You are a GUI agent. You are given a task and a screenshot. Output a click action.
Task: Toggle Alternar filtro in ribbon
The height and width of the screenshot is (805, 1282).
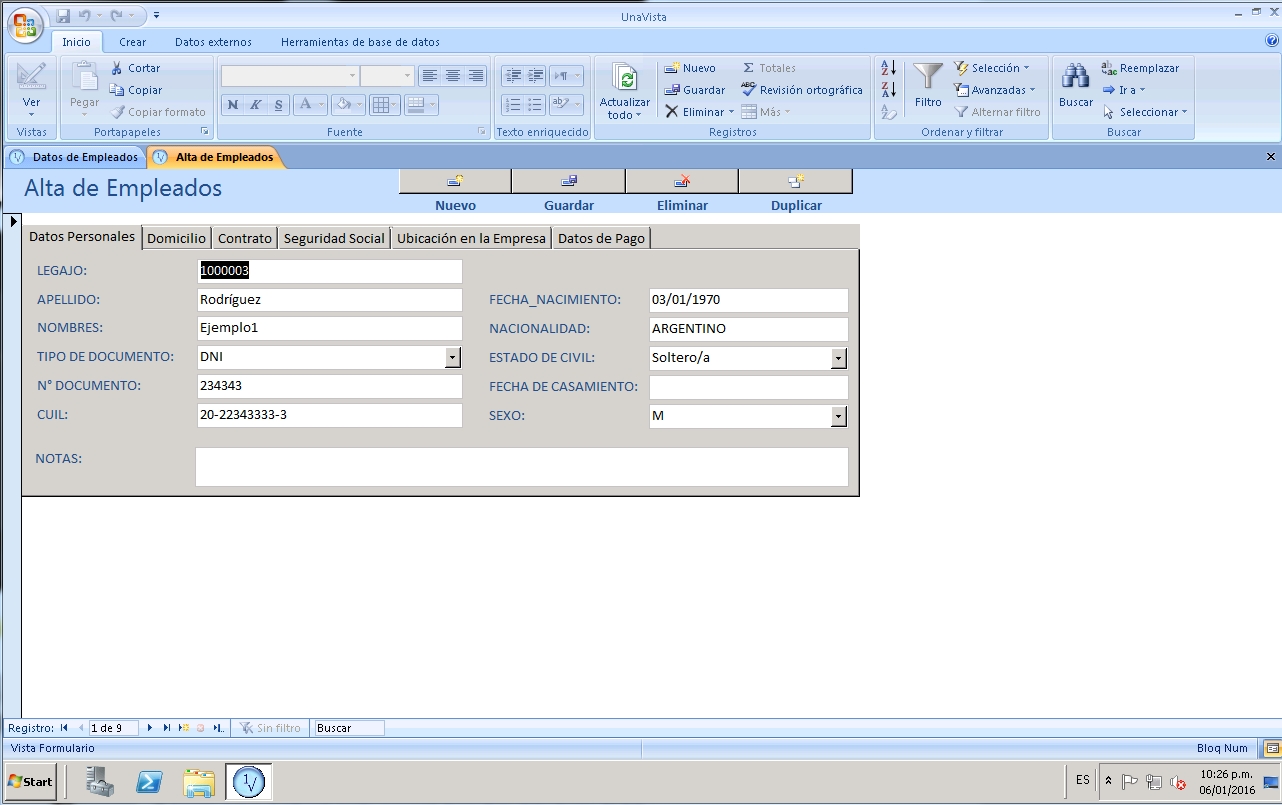997,112
